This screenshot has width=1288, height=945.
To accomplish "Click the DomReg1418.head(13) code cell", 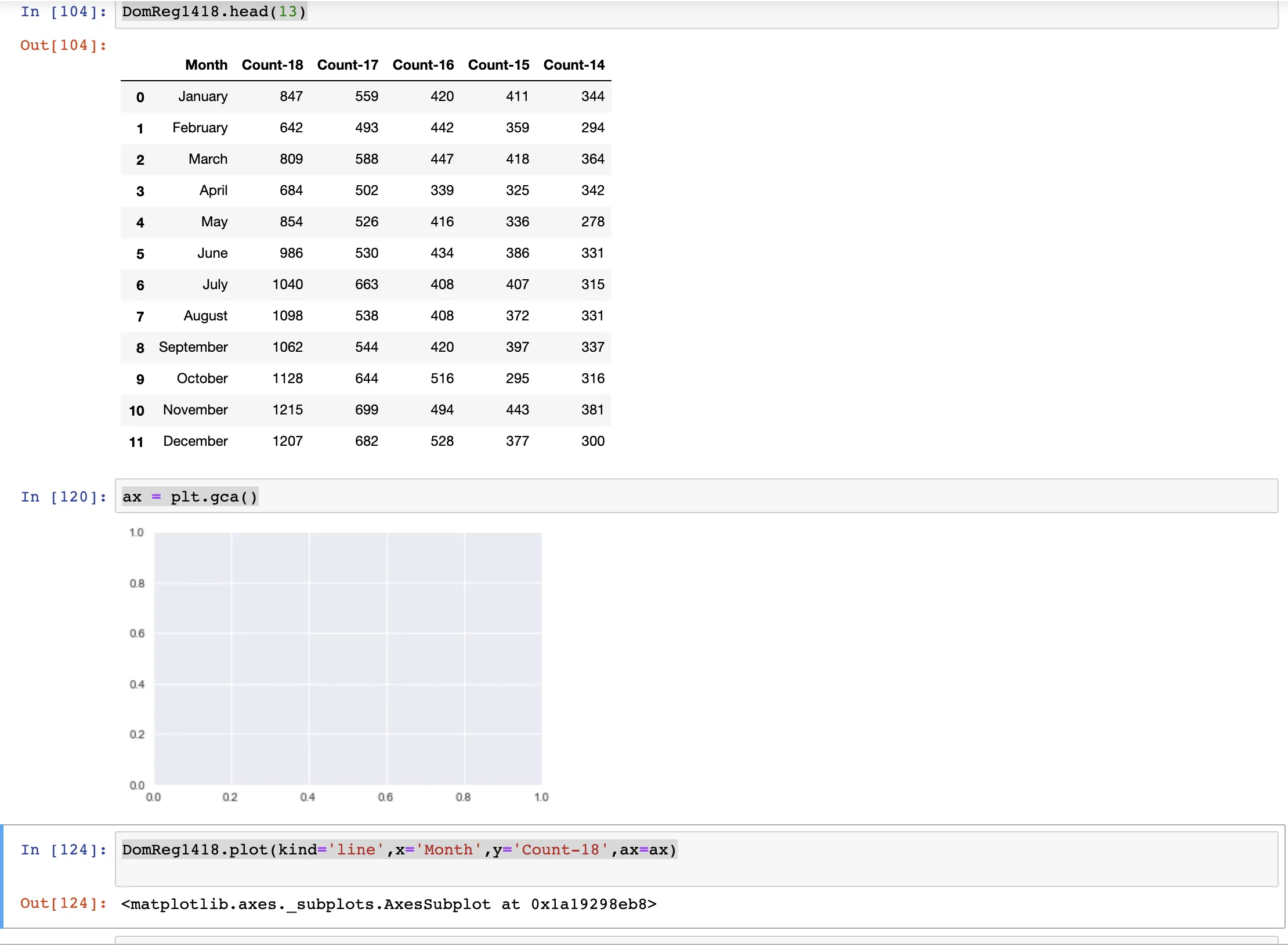I will 696,13.
